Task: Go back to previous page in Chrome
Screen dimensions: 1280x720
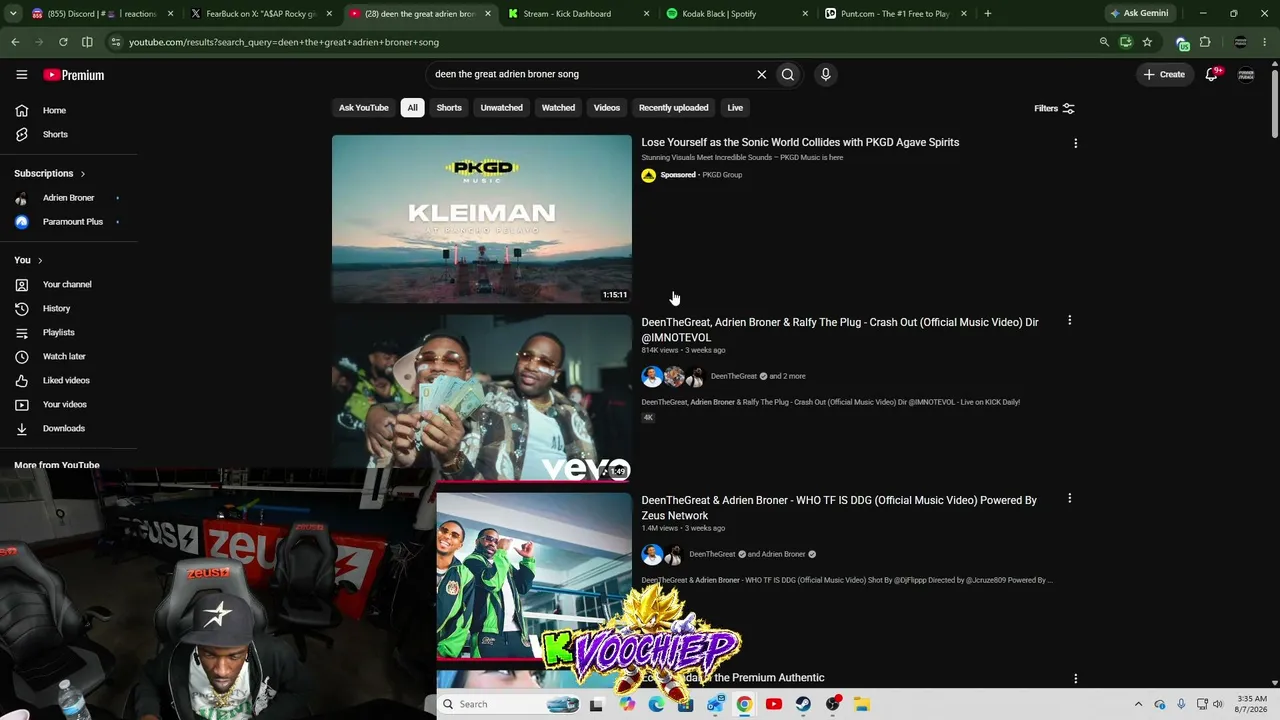Action: tap(15, 42)
